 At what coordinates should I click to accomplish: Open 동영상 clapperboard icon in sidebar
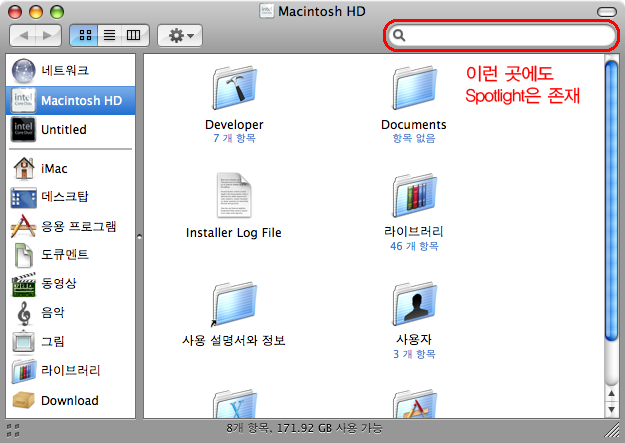24,284
